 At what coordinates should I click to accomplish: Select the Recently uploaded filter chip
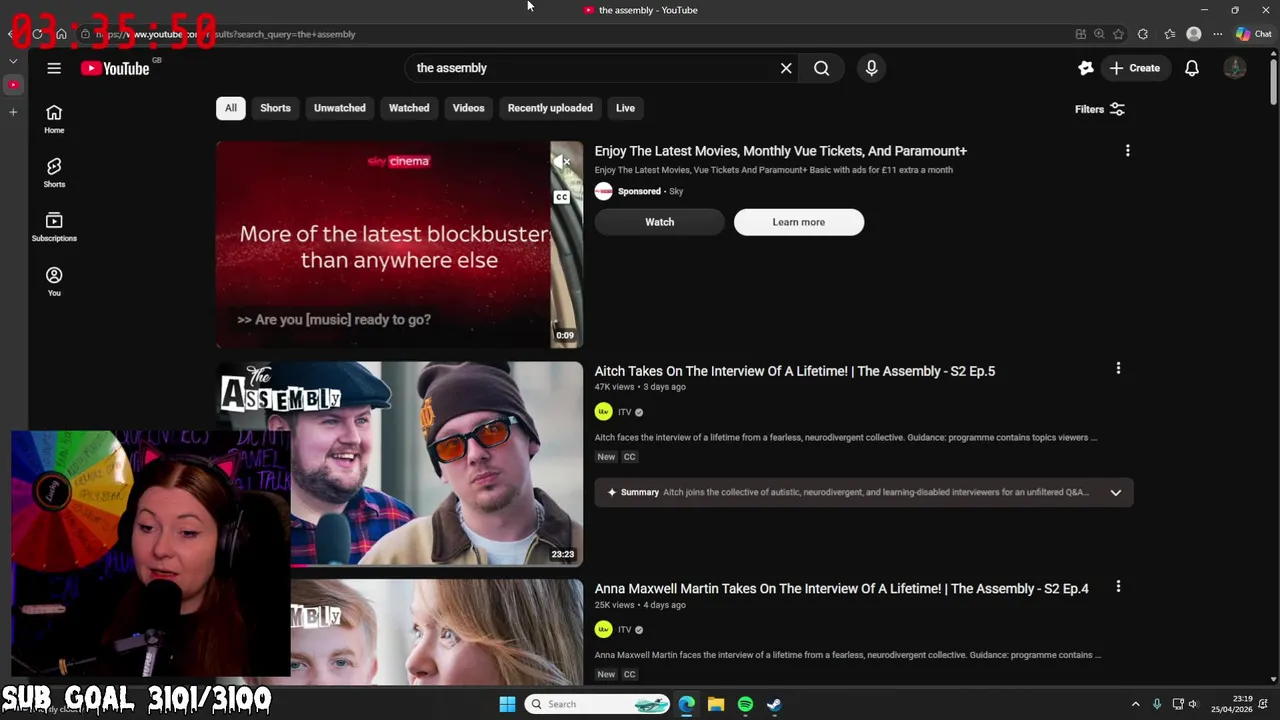coord(550,108)
